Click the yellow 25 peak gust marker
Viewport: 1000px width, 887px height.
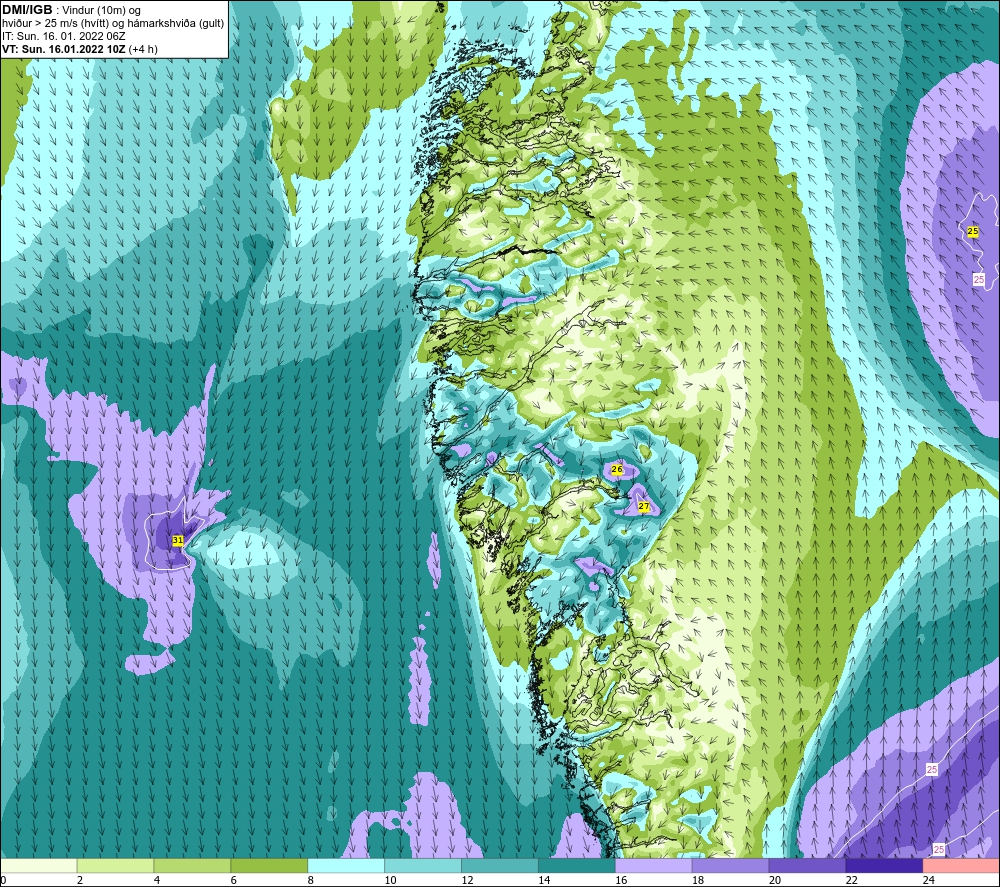973,231
